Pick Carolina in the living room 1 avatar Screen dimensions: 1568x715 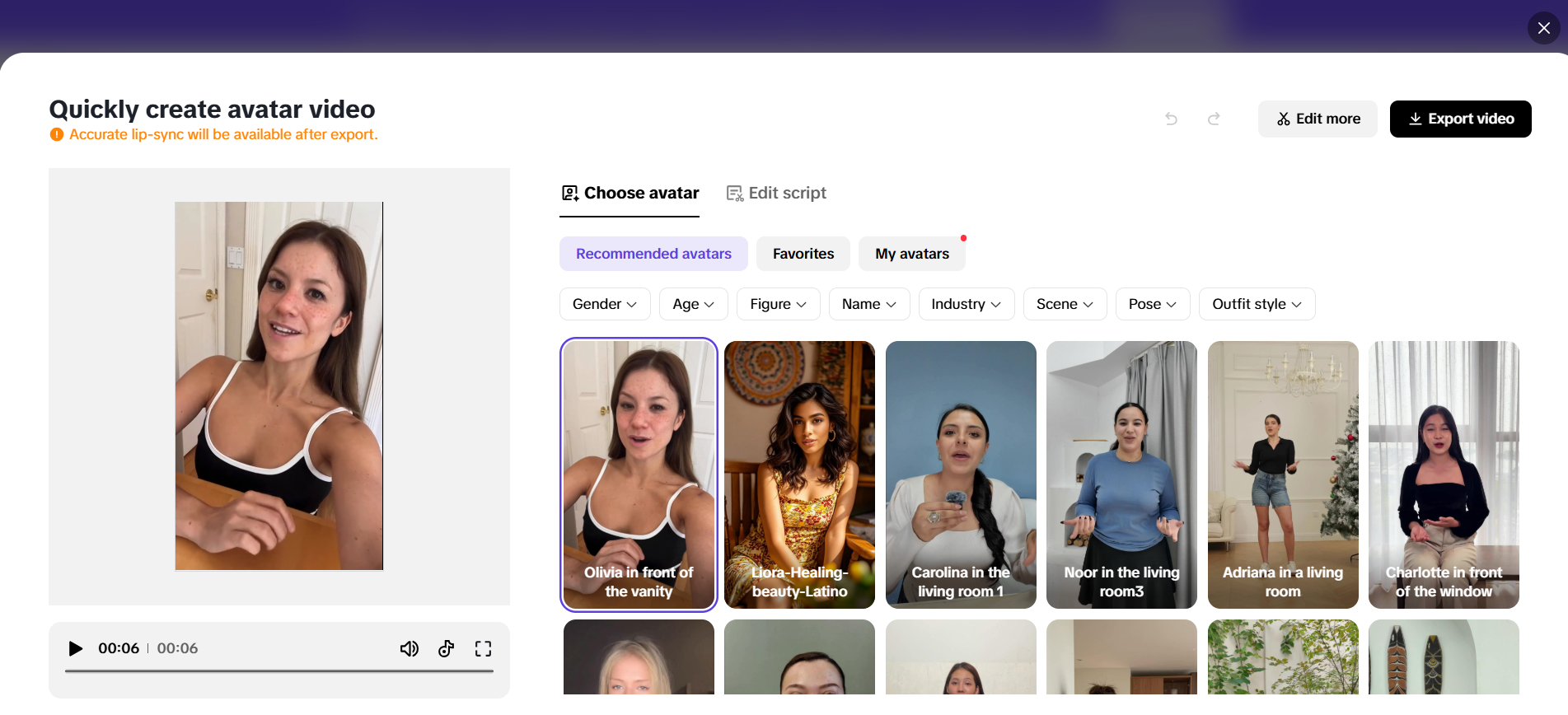click(961, 474)
